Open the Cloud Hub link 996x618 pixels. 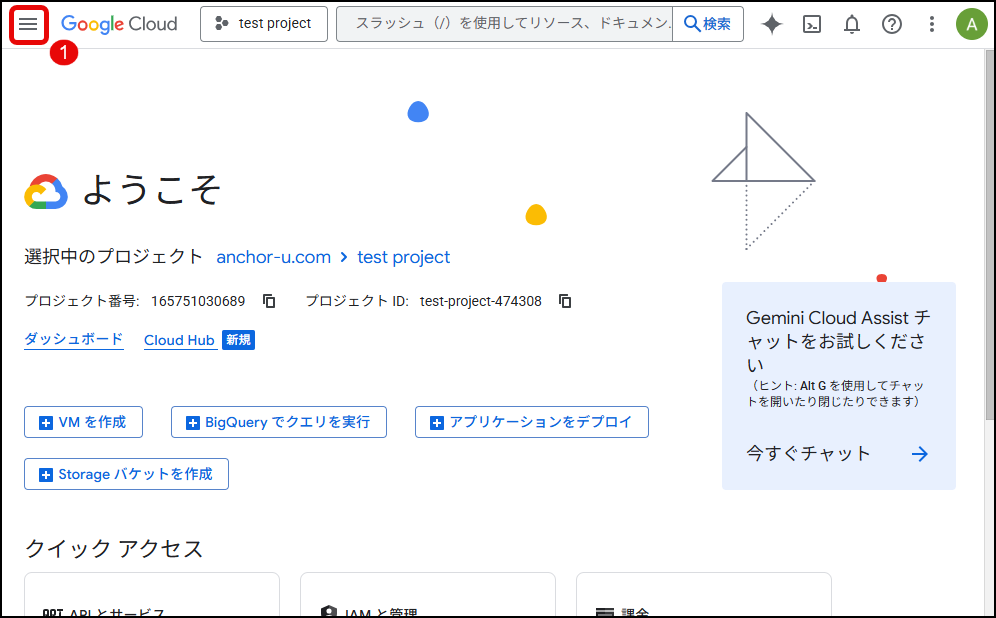click(x=179, y=340)
